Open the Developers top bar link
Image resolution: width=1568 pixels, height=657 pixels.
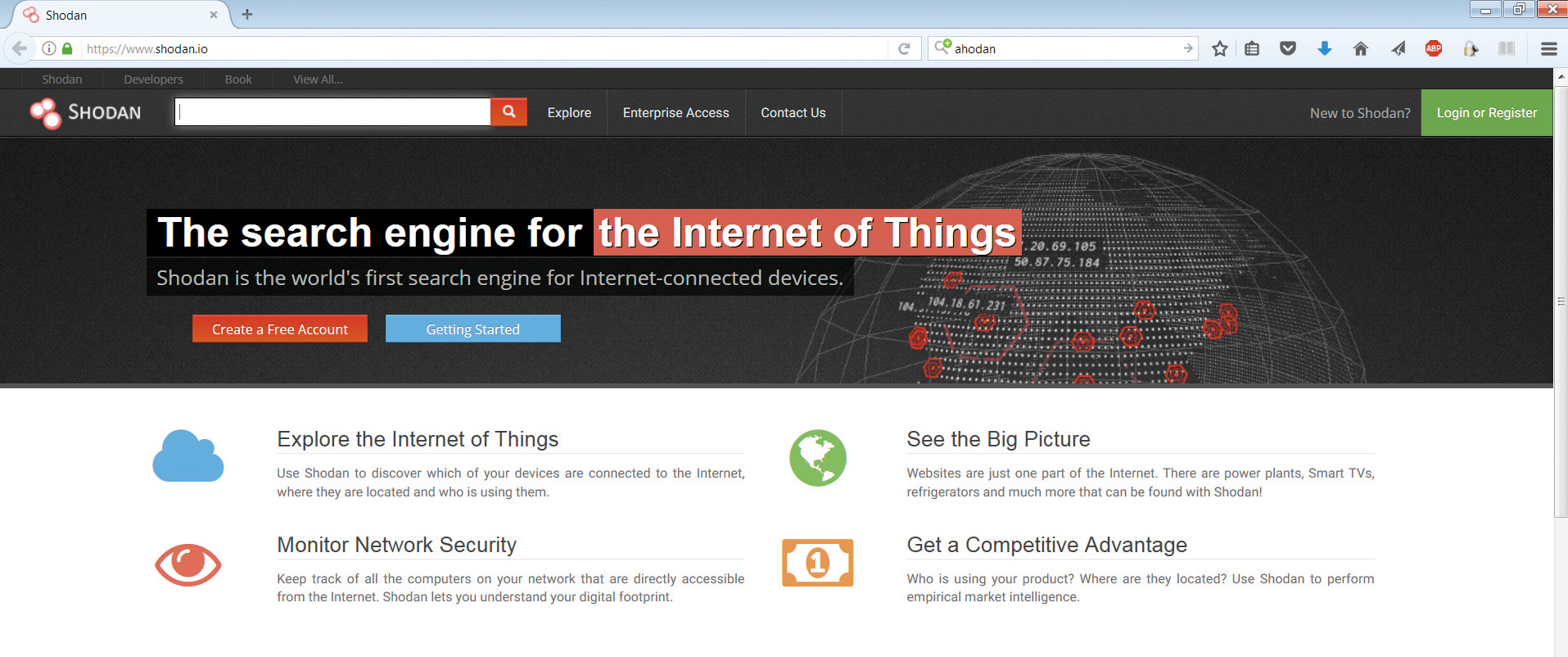pyautogui.click(x=154, y=79)
